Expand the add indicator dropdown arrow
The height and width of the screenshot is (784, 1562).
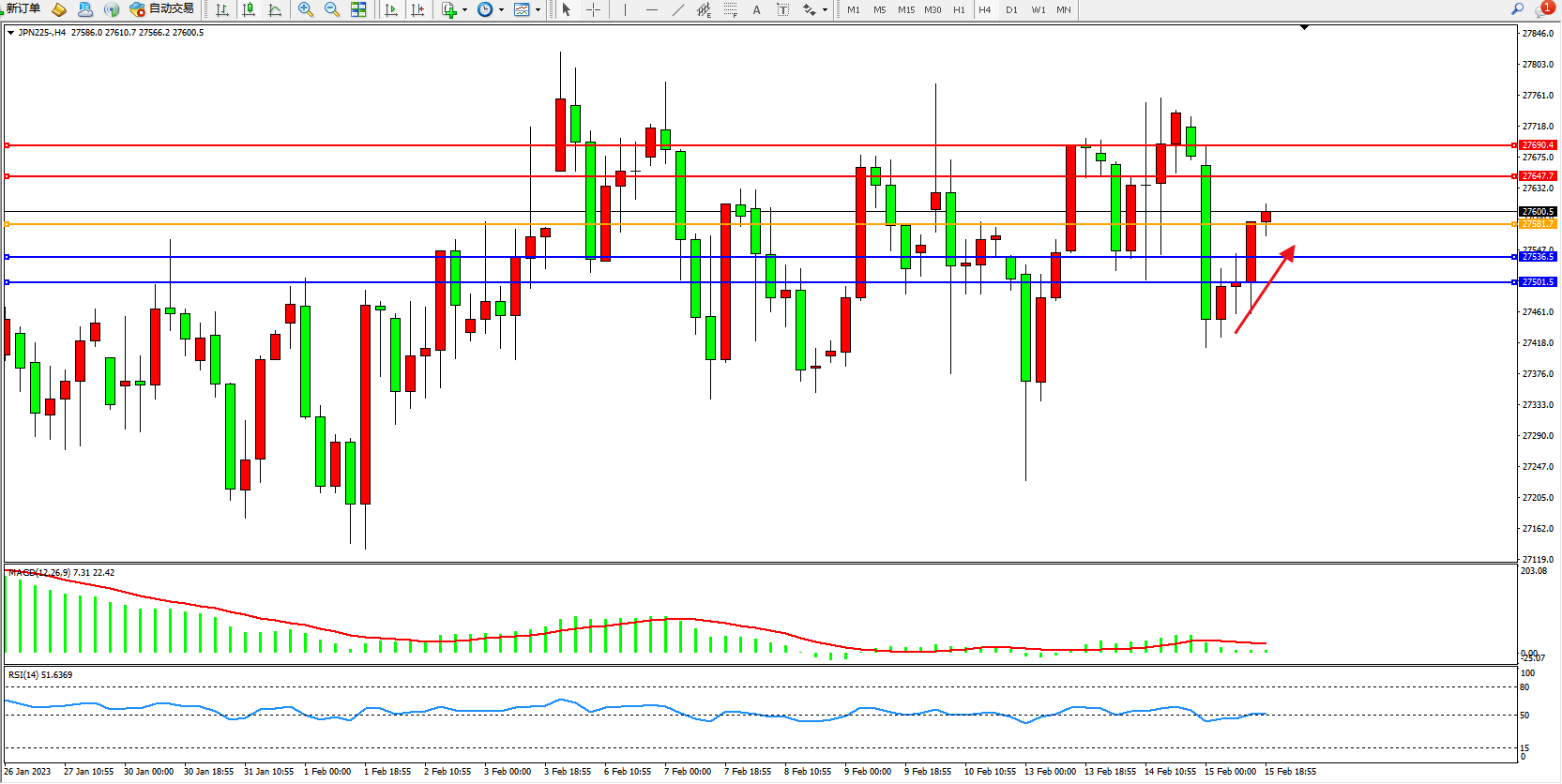pos(464,10)
